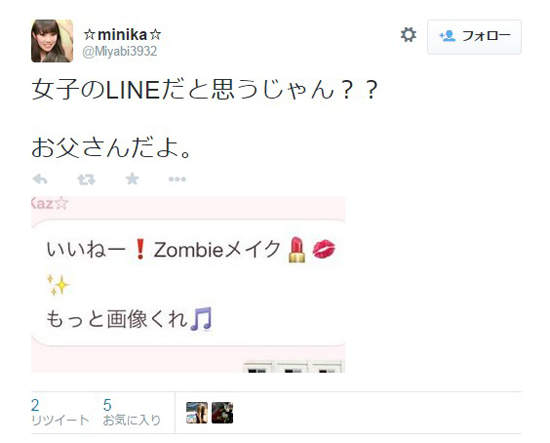
Task: Click the lipstick emoji in the image
Action: point(297,249)
